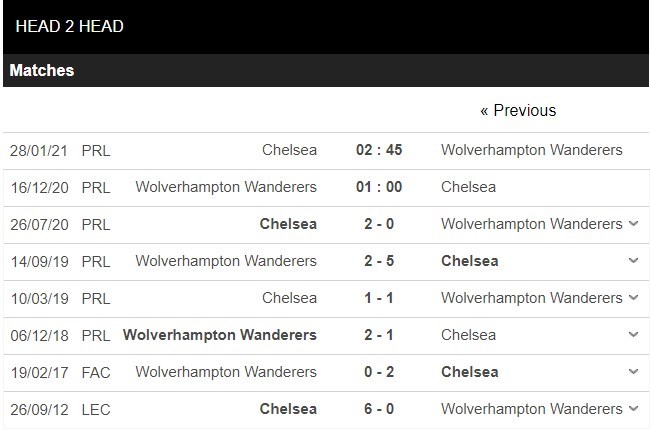Click bold Chelsea in the 19/02/17 row
The image size is (650, 431).
click(x=469, y=372)
